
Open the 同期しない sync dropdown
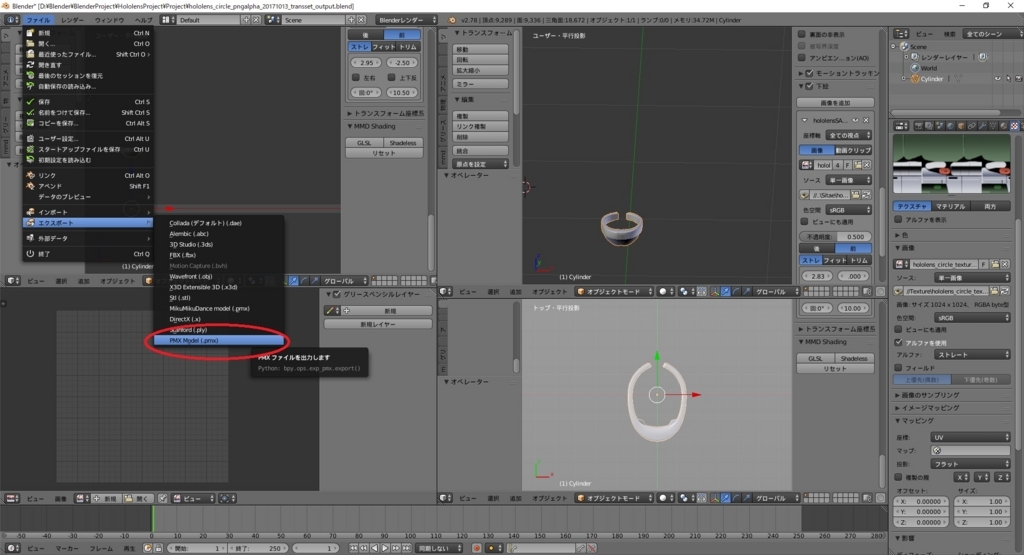pyautogui.click(x=440, y=548)
